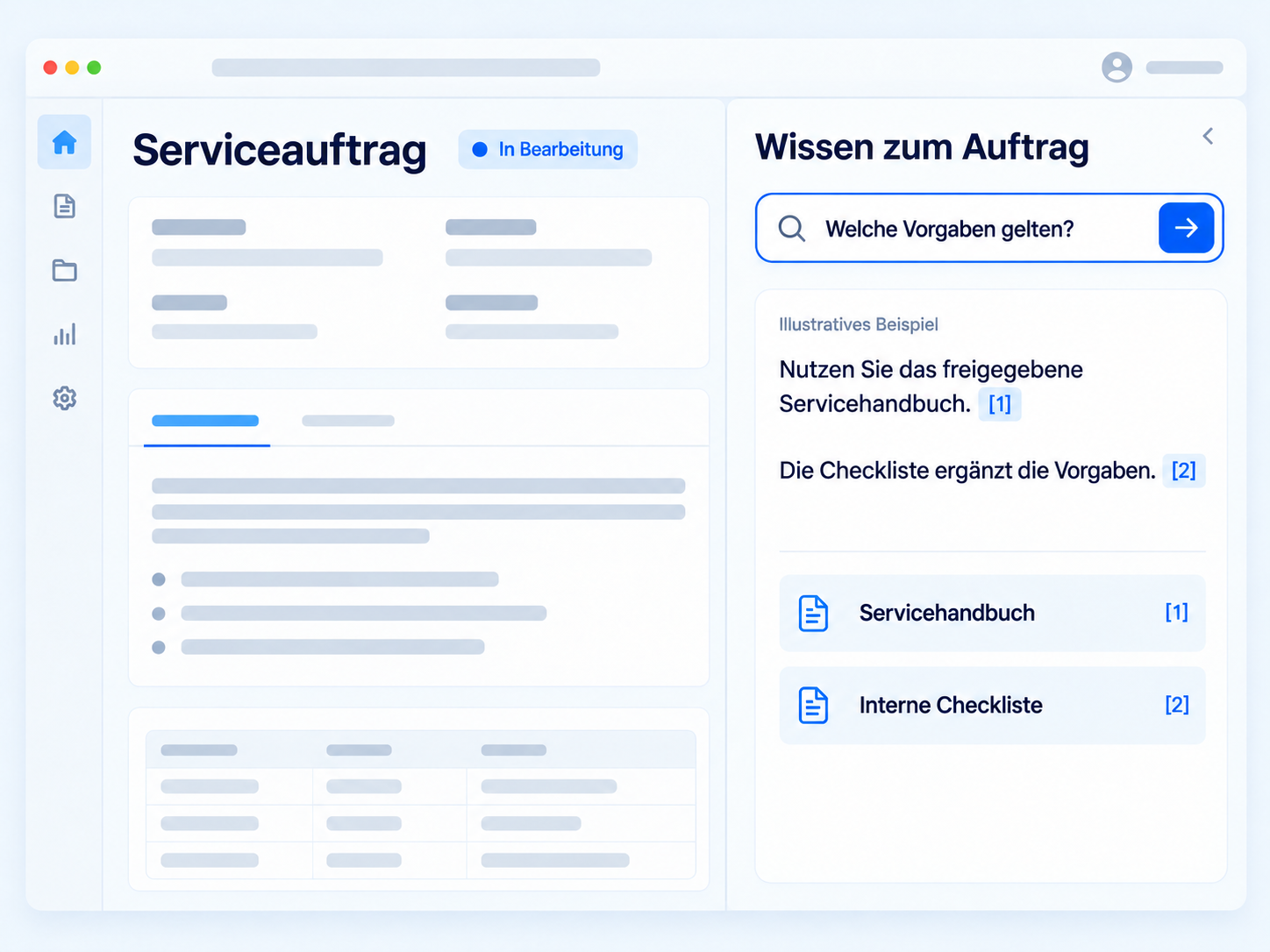Image resolution: width=1270 pixels, height=952 pixels.
Task: Click the user profile avatar icon
Action: (1117, 67)
